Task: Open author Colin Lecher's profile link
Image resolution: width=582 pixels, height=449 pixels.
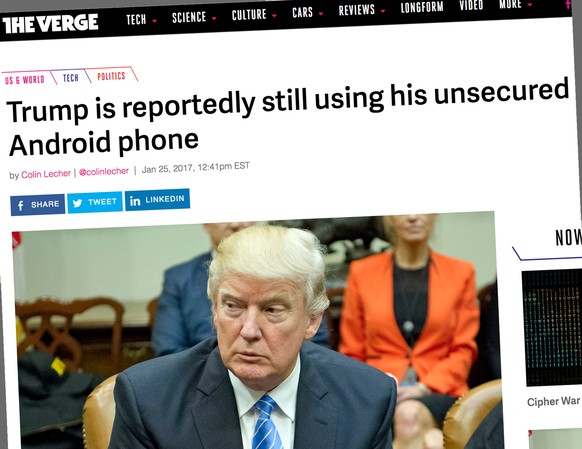Action: point(46,174)
